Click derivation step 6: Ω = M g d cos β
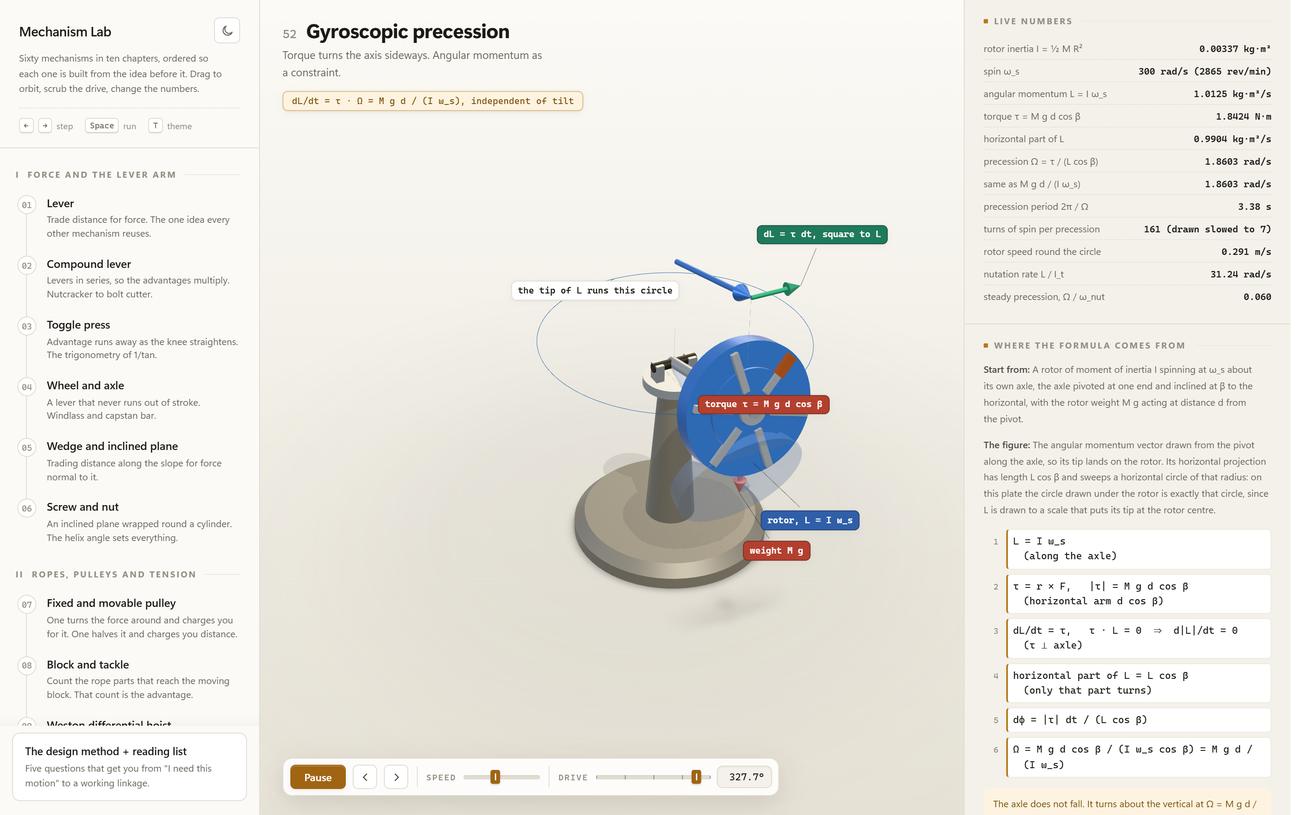The width and height of the screenshot is (1300, 815). click(1138, 757)
